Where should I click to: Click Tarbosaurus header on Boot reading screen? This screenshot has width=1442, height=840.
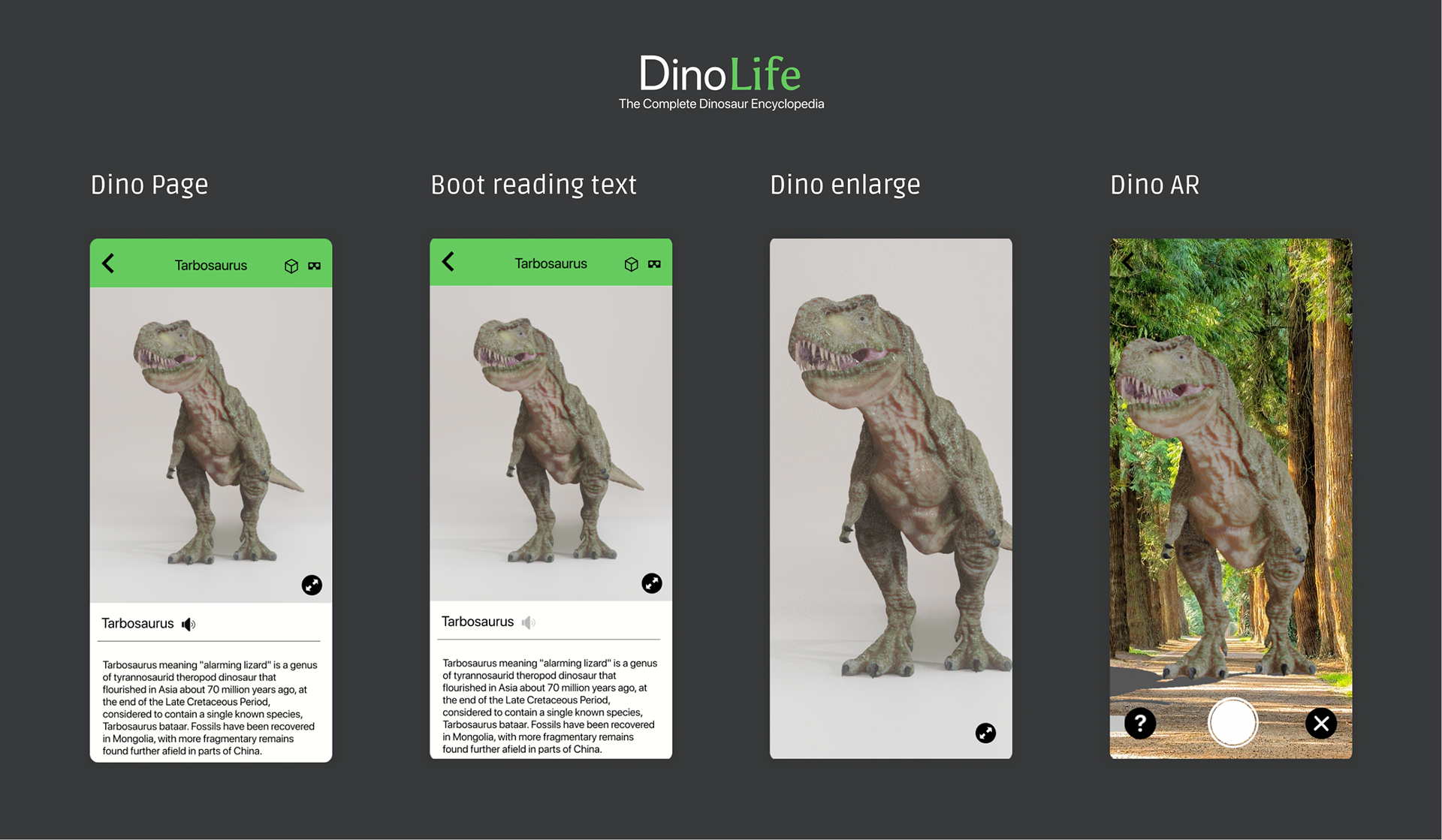(551, 264)
